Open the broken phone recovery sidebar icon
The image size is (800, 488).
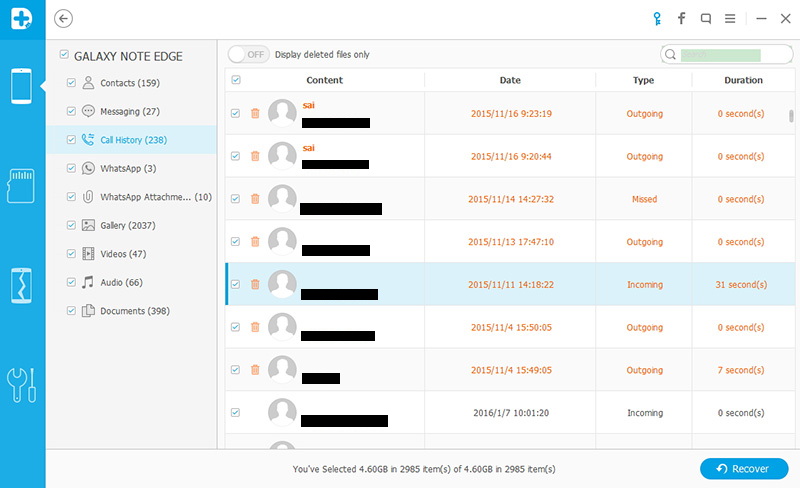(21, 285)
